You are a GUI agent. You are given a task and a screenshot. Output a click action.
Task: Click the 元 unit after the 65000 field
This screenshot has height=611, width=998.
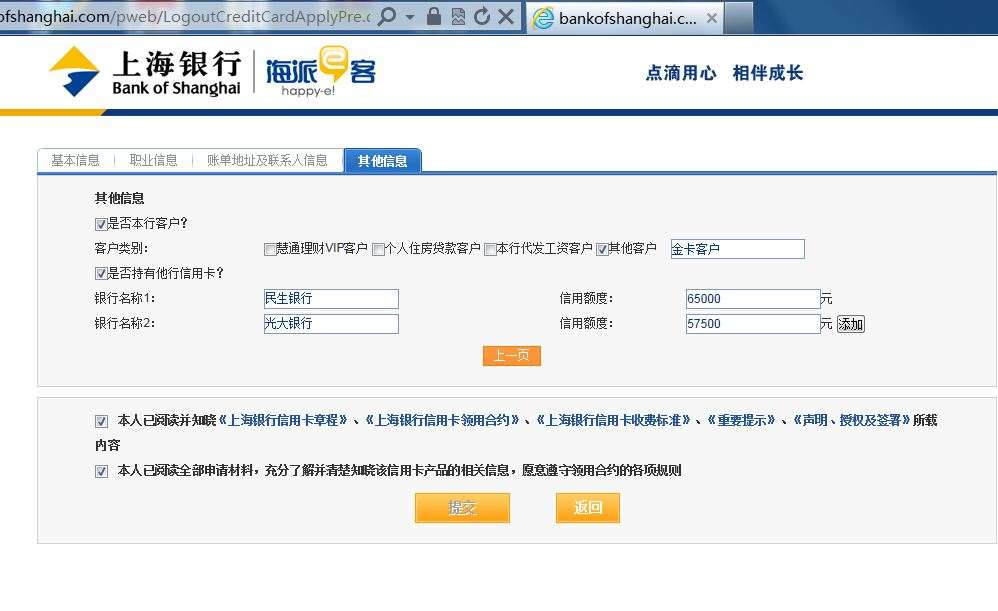[826, 298]
